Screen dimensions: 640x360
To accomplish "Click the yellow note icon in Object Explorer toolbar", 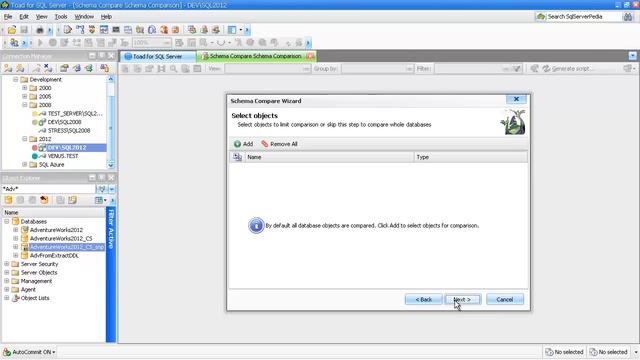I will tap(73, 200).
